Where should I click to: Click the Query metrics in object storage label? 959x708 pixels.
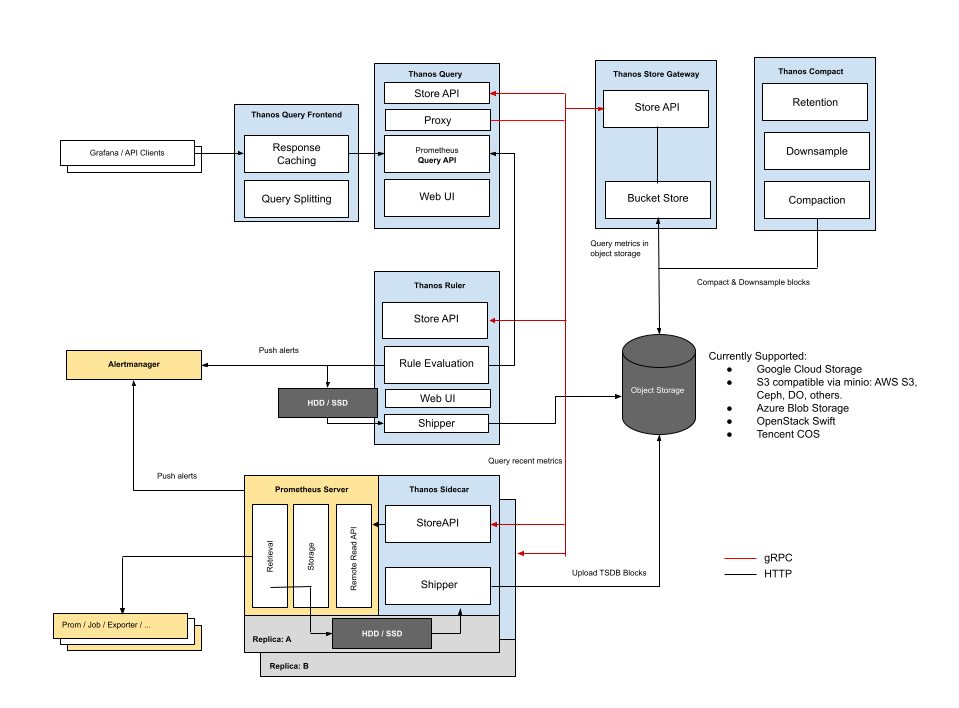(619, 248)
